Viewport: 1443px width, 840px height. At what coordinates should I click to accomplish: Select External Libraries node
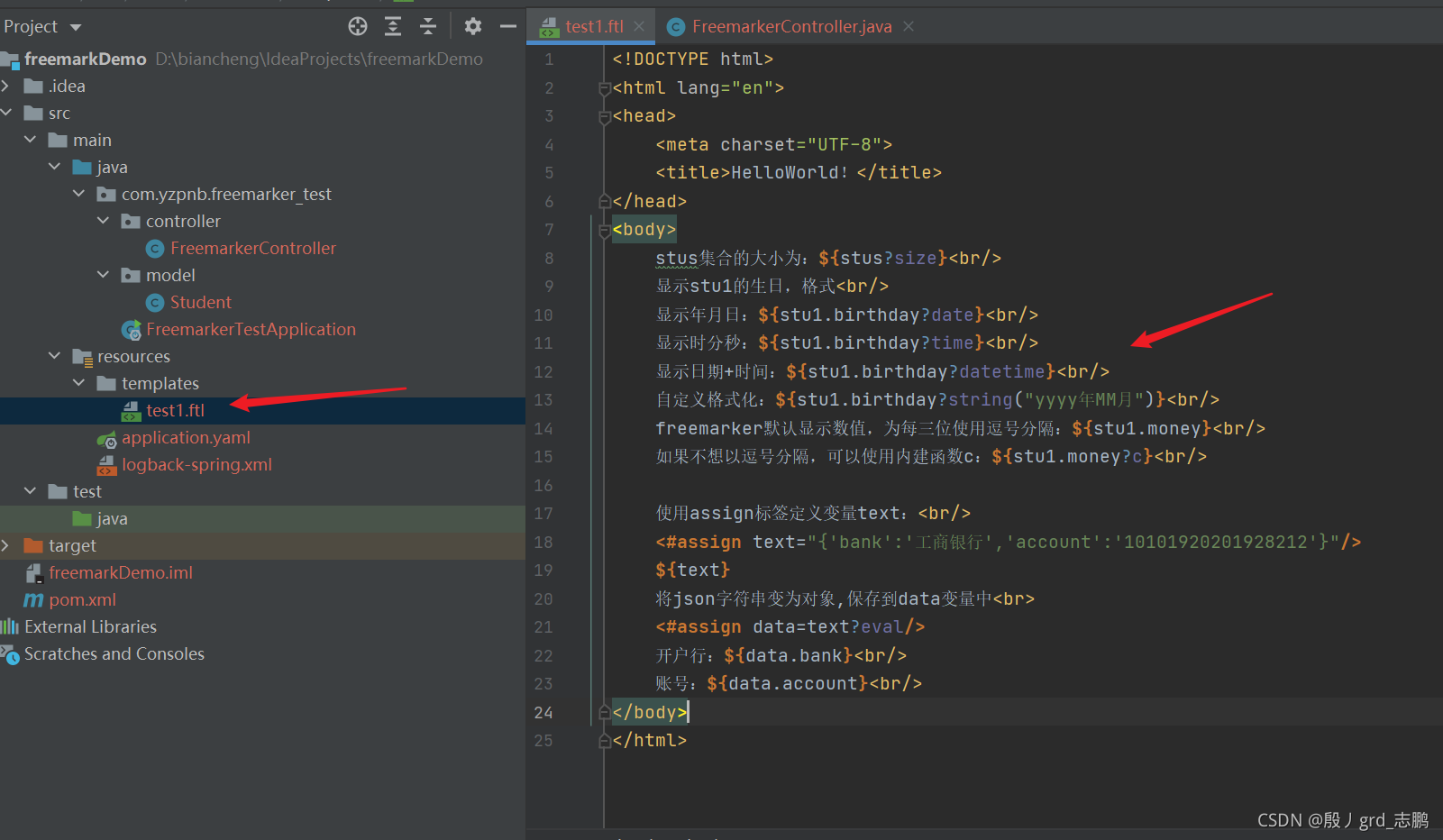coord(90,626)
